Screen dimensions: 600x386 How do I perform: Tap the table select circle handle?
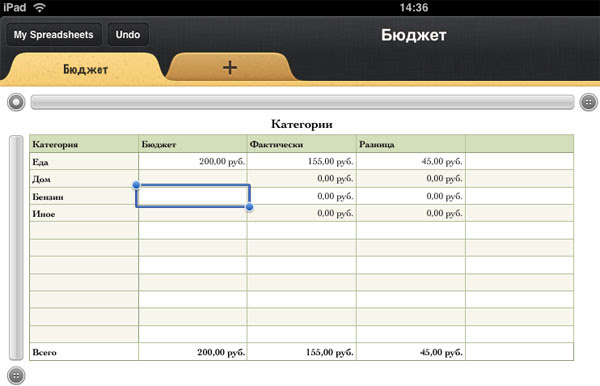coord(16,102)
